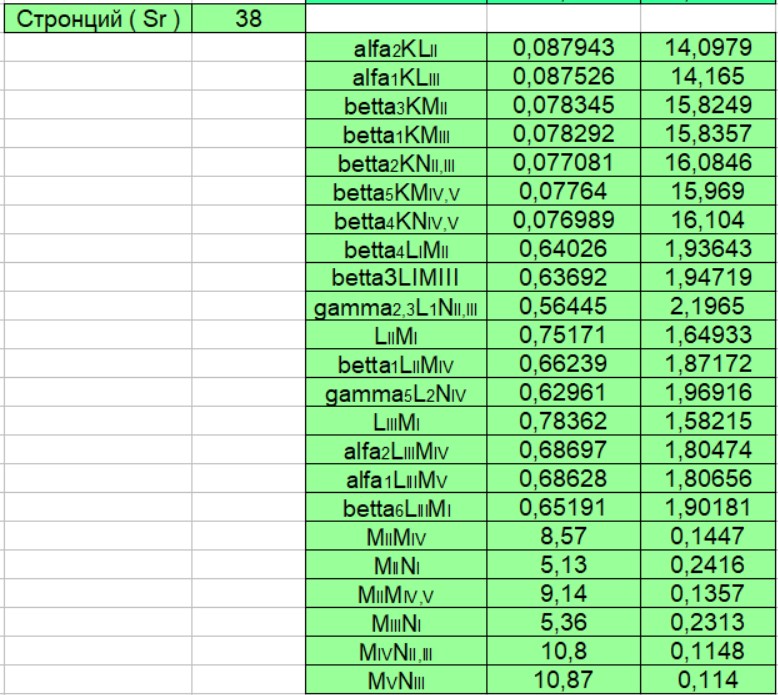Image resolution: width=778 pixels, height=695 pixels.
Task: Click the value 0,56445
Action: [563, 307]
